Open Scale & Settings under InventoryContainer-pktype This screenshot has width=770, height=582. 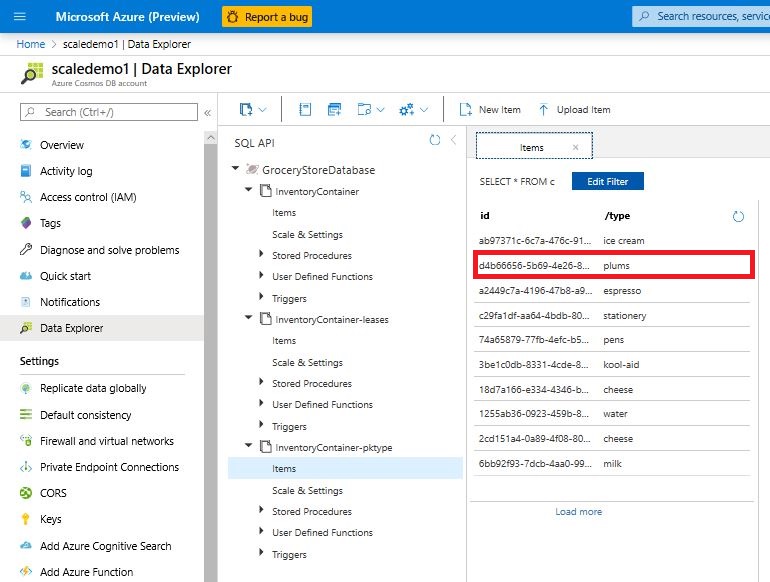[x=307, y=491]
